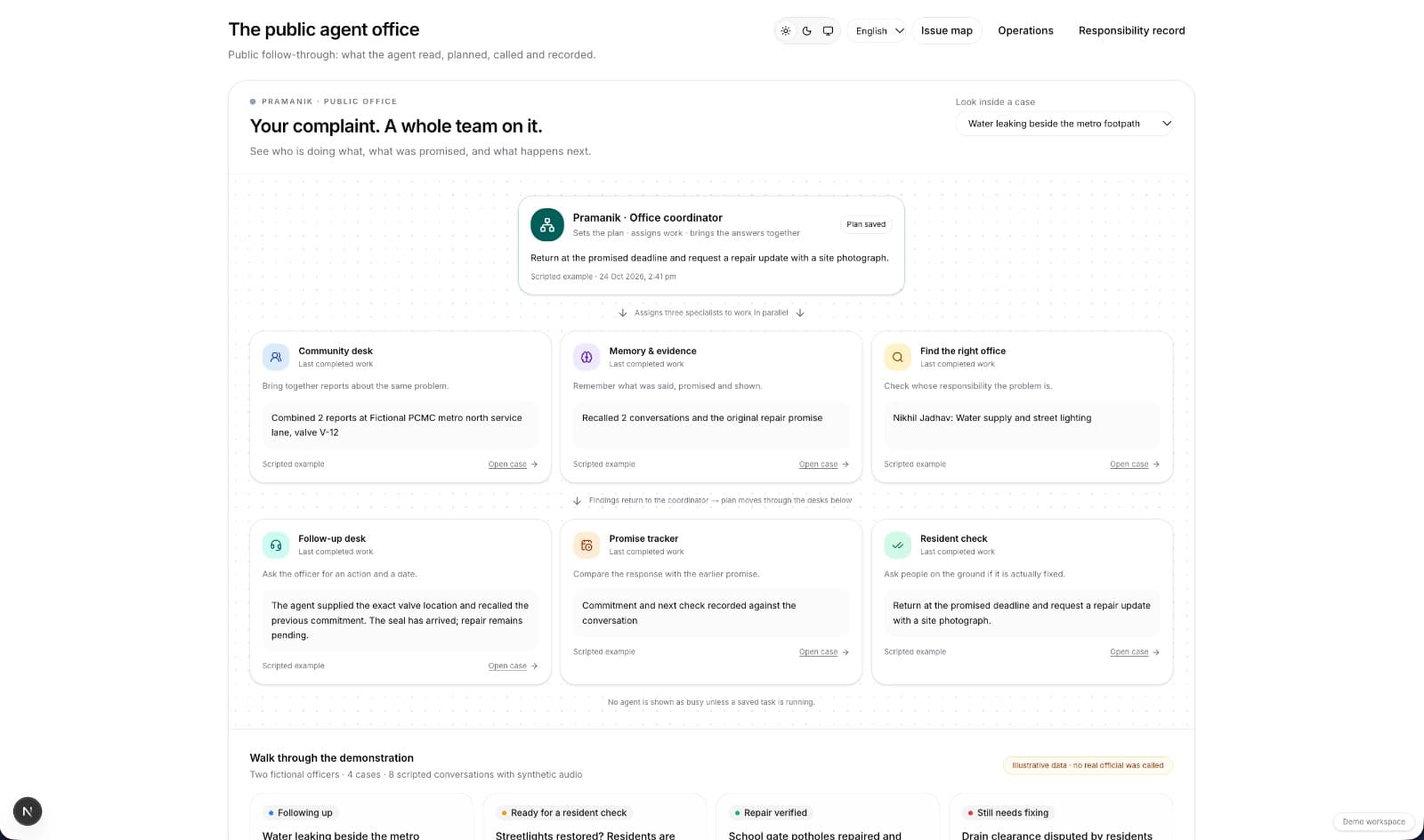Open the Issue map tab
The width and height of the screenshot is (1424, 840).
[946, 30]
